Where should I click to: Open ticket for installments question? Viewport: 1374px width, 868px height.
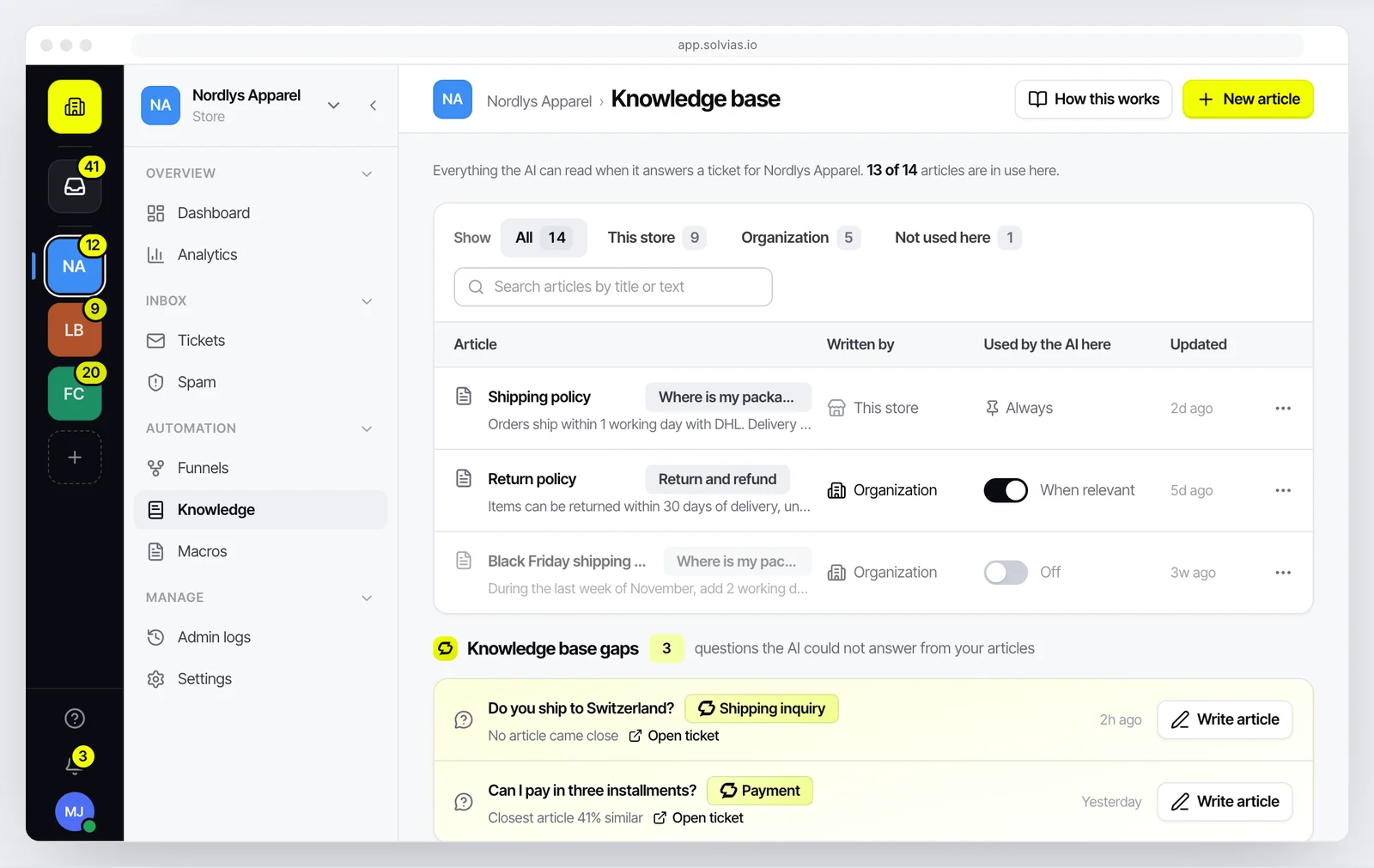point(698,818)
